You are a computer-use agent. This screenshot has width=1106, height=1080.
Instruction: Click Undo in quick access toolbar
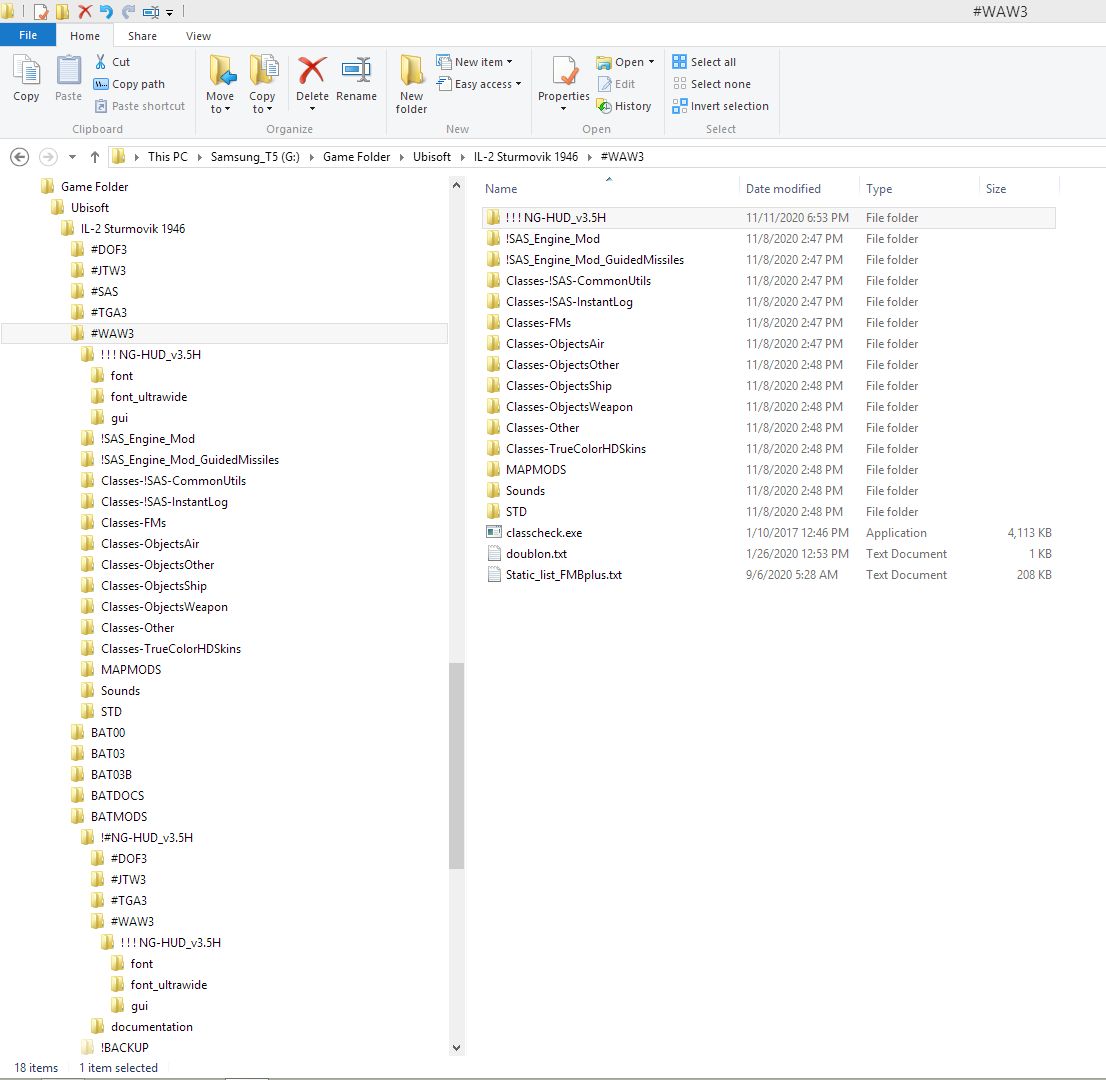106,11
